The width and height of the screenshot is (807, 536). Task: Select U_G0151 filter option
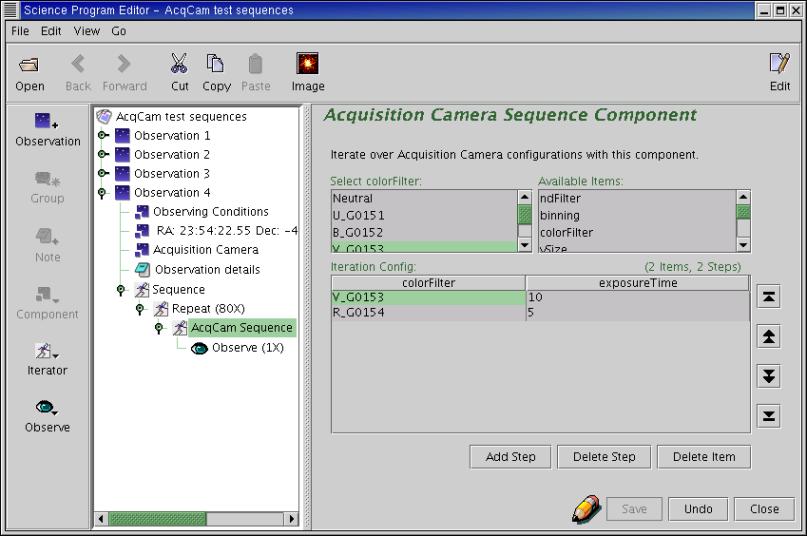pyautogui.click(x=424, y=215)
